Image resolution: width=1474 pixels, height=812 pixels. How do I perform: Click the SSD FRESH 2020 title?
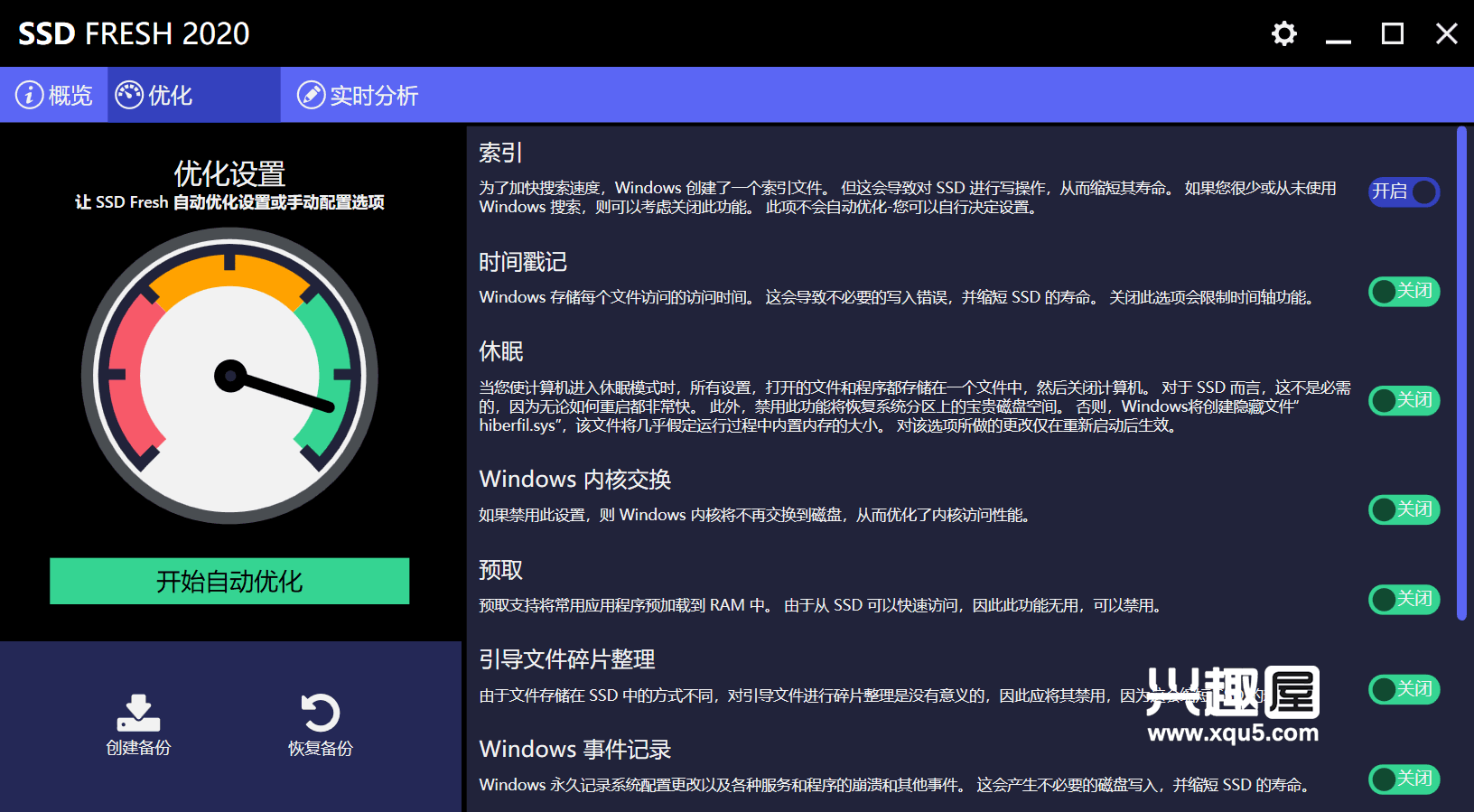(134, 33)
